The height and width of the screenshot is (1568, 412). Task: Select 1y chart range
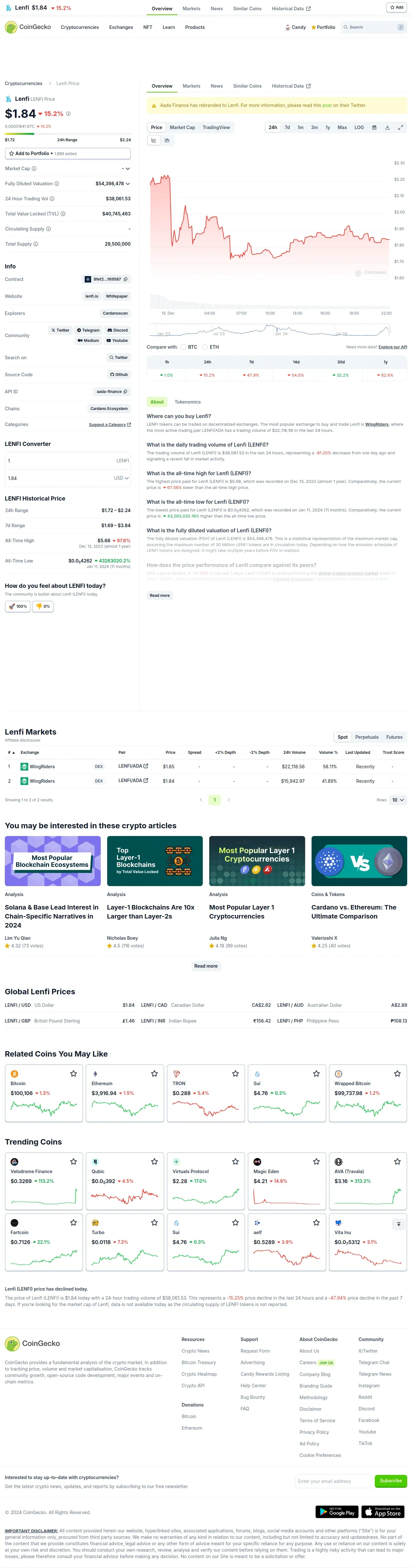327,128
